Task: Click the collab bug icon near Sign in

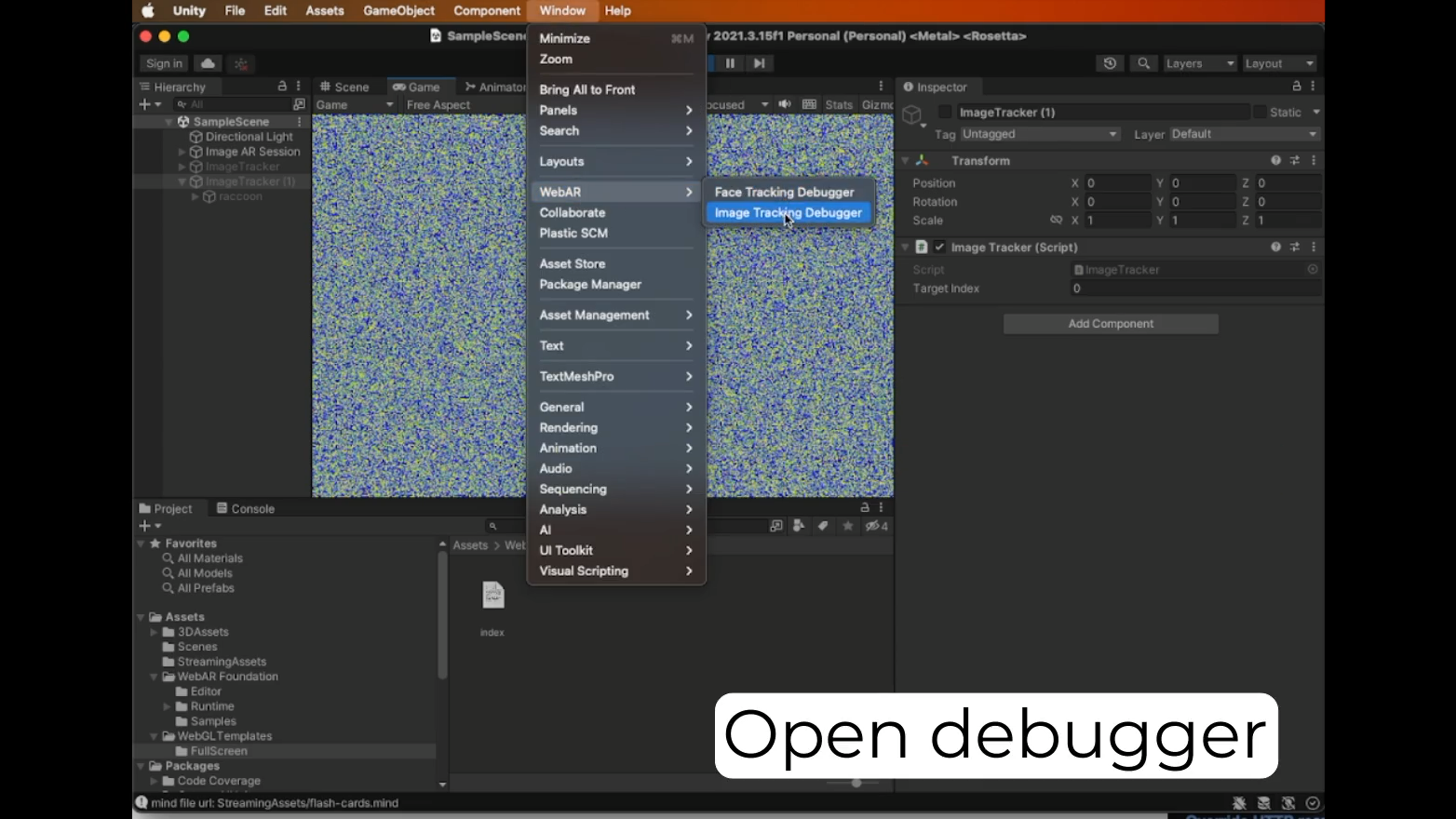Action: [241, 63]
